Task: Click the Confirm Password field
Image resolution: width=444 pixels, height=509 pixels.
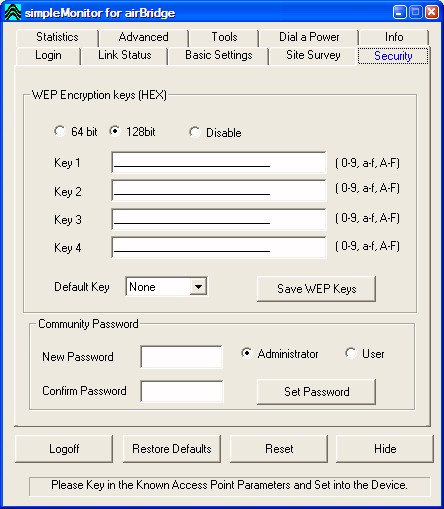Action: click(x=182, y=391)
